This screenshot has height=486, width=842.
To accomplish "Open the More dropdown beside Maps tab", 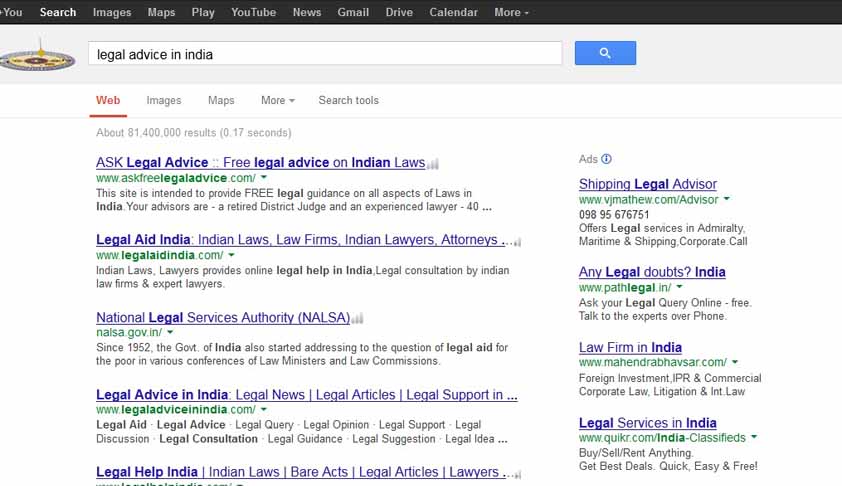I will point(277,100).
